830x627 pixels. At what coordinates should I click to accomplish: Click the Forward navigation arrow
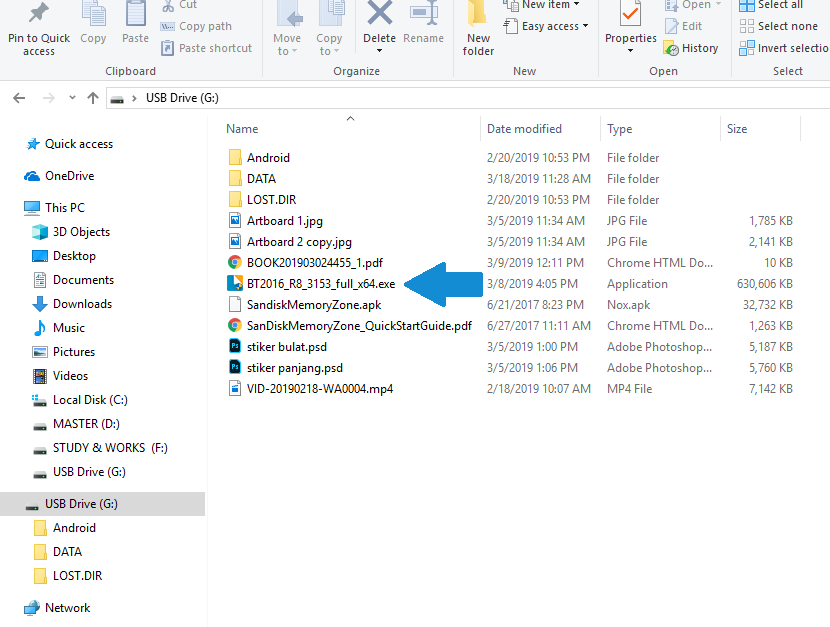[49, 98]
